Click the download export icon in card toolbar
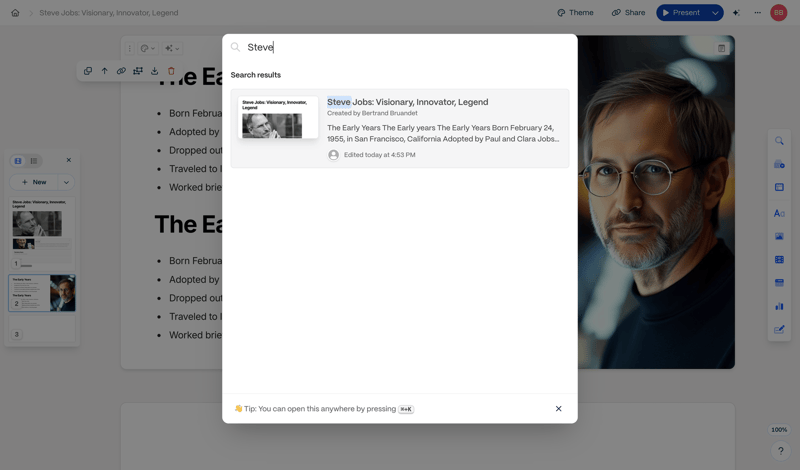The height and width of the screenshot is (470, 800). tap(154, 71)
